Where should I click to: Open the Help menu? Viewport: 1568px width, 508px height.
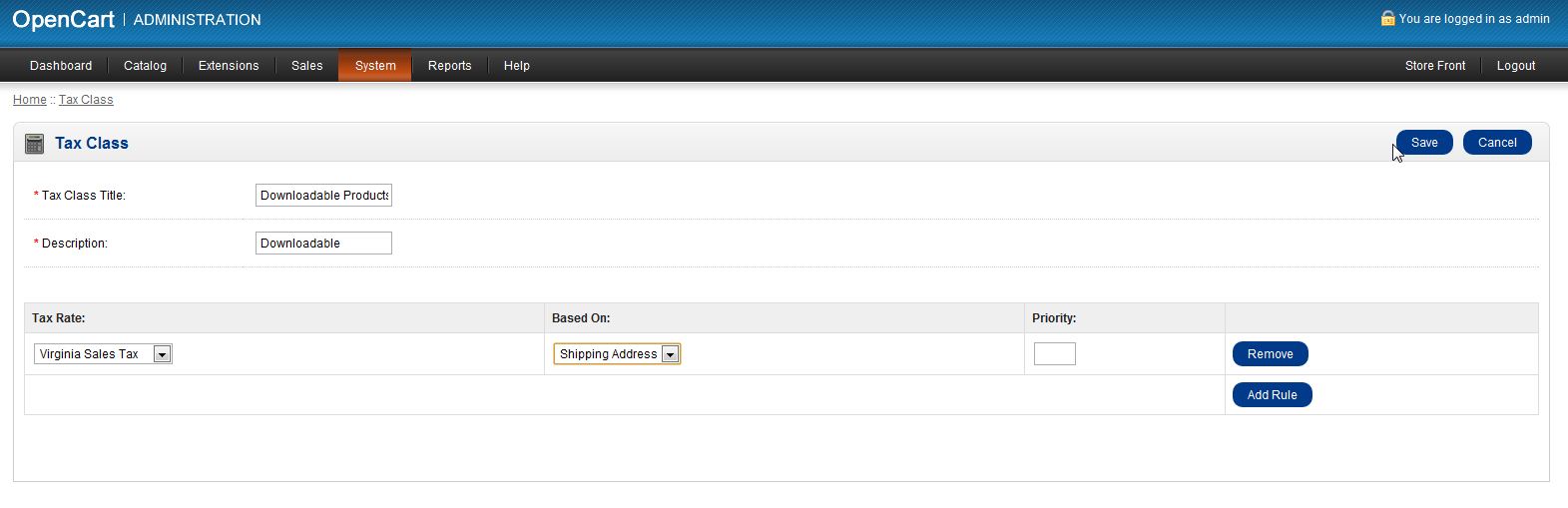516,66
